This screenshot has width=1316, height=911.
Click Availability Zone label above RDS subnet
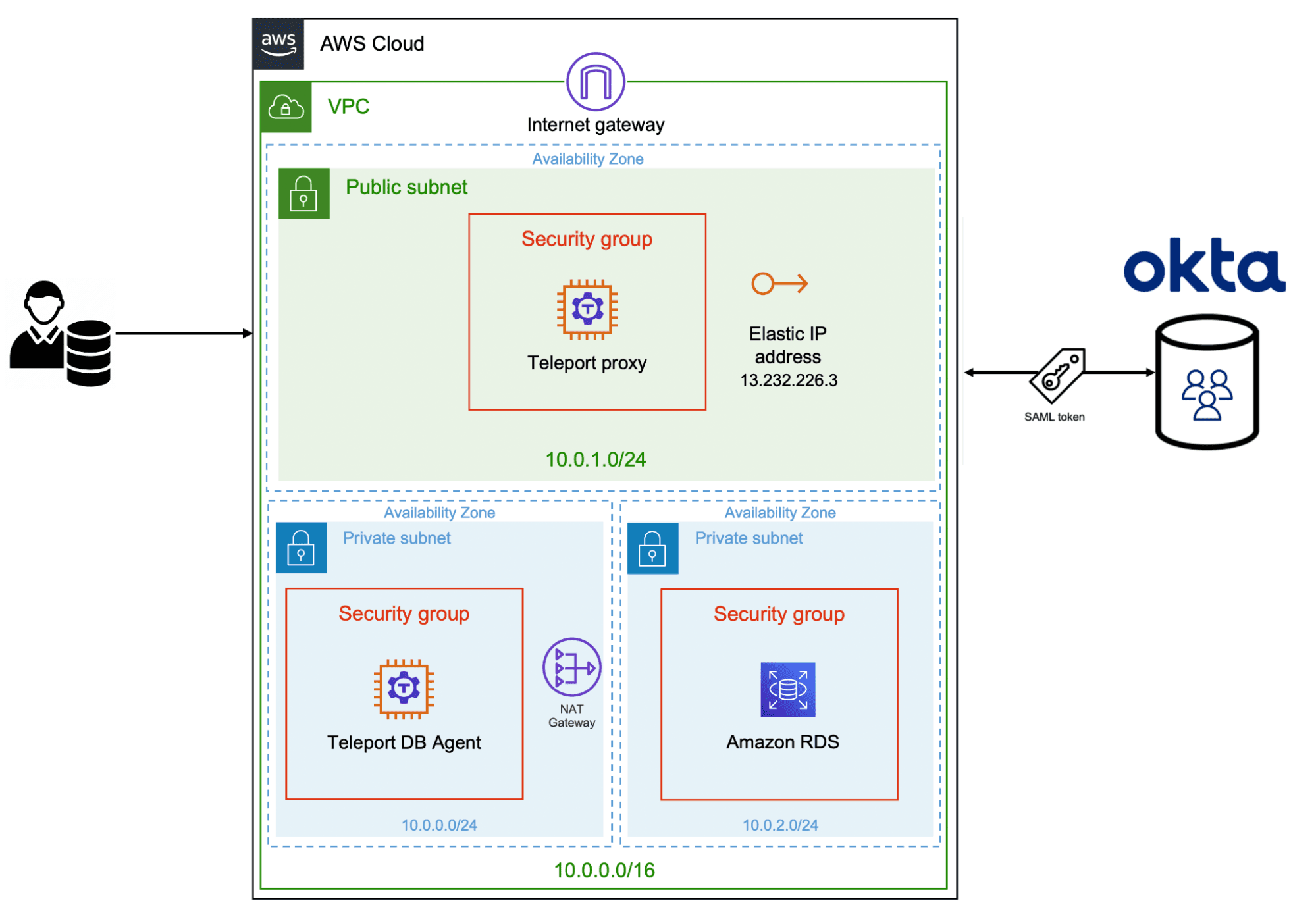[x=780, y=512]
